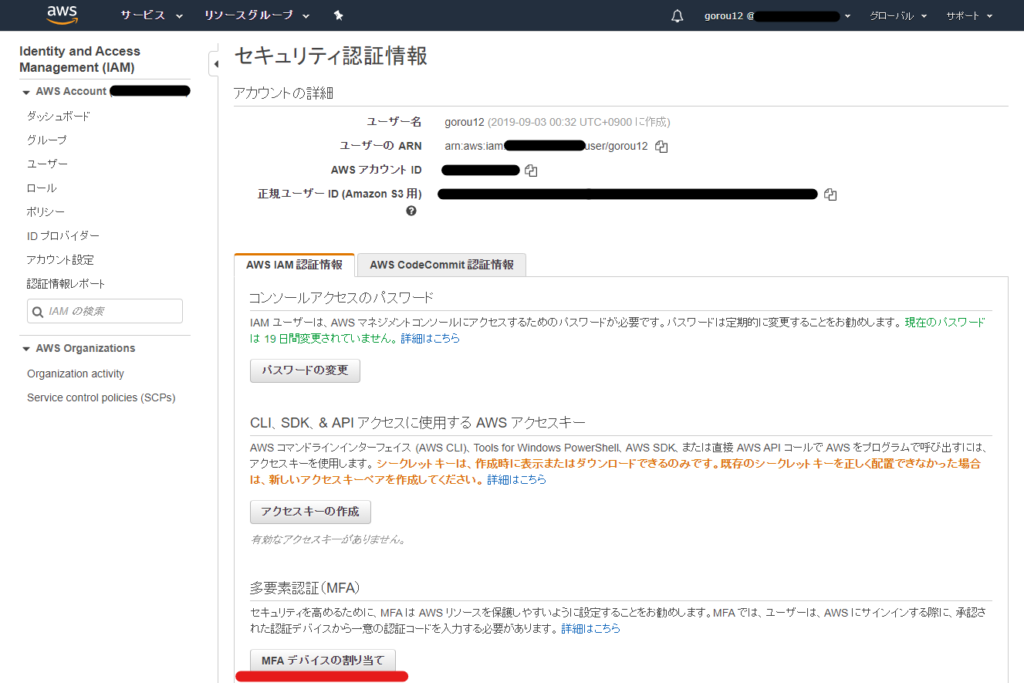Click the AWS logo home icon
The width and height of the screenshot is (1024, 683).
coord(62,14)
